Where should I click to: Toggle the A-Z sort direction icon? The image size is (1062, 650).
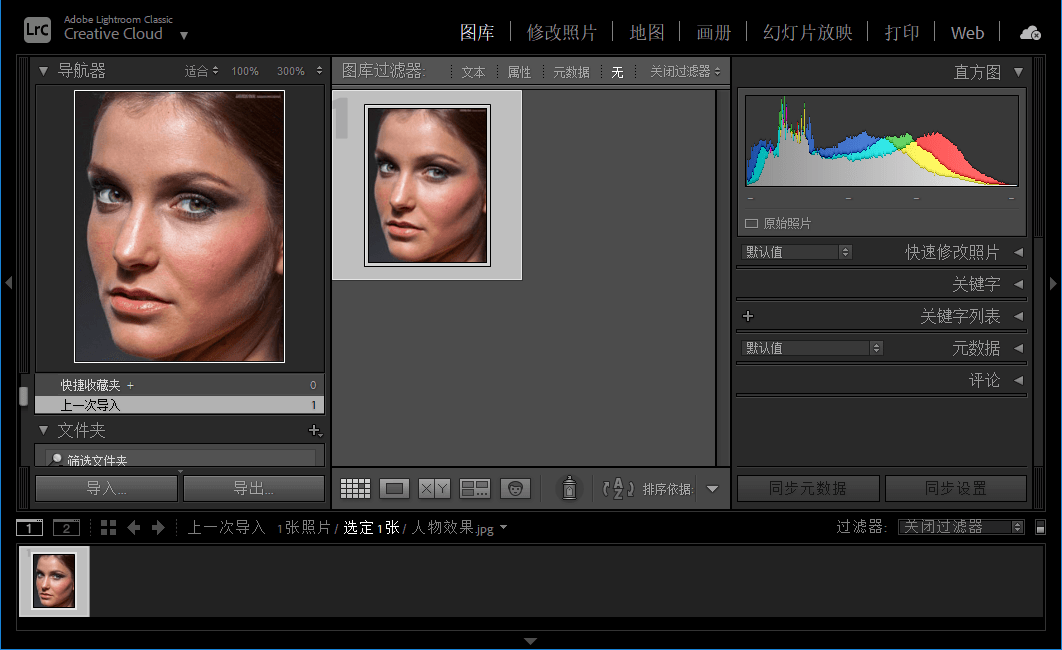(618, 488)
